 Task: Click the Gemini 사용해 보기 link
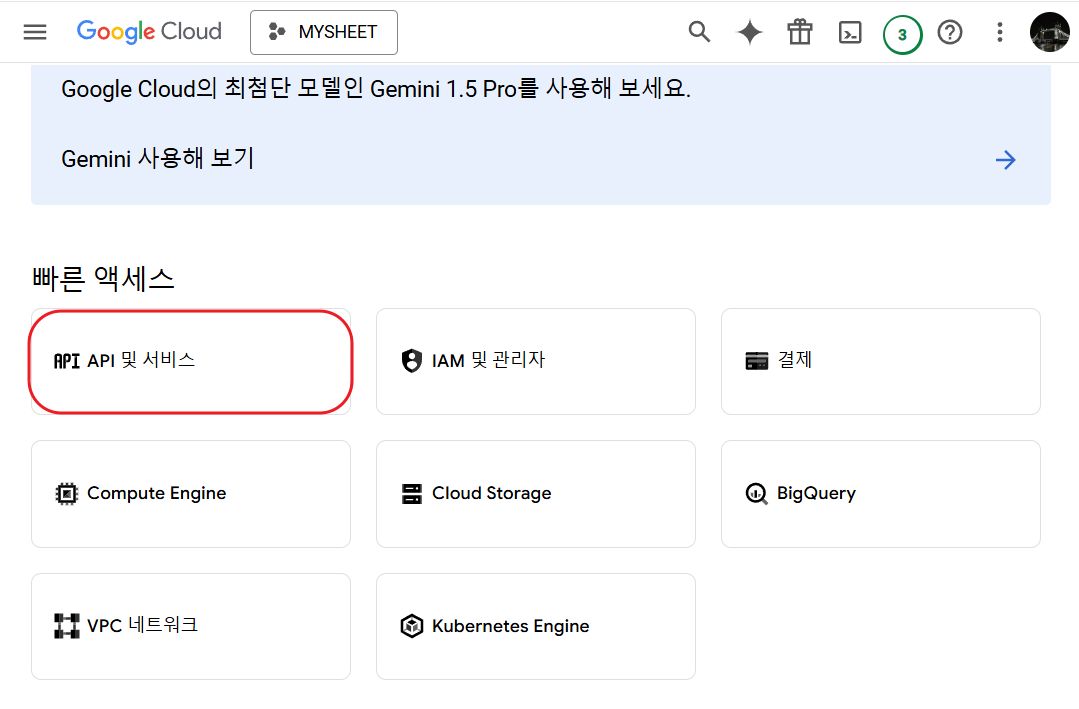[158, 158]
